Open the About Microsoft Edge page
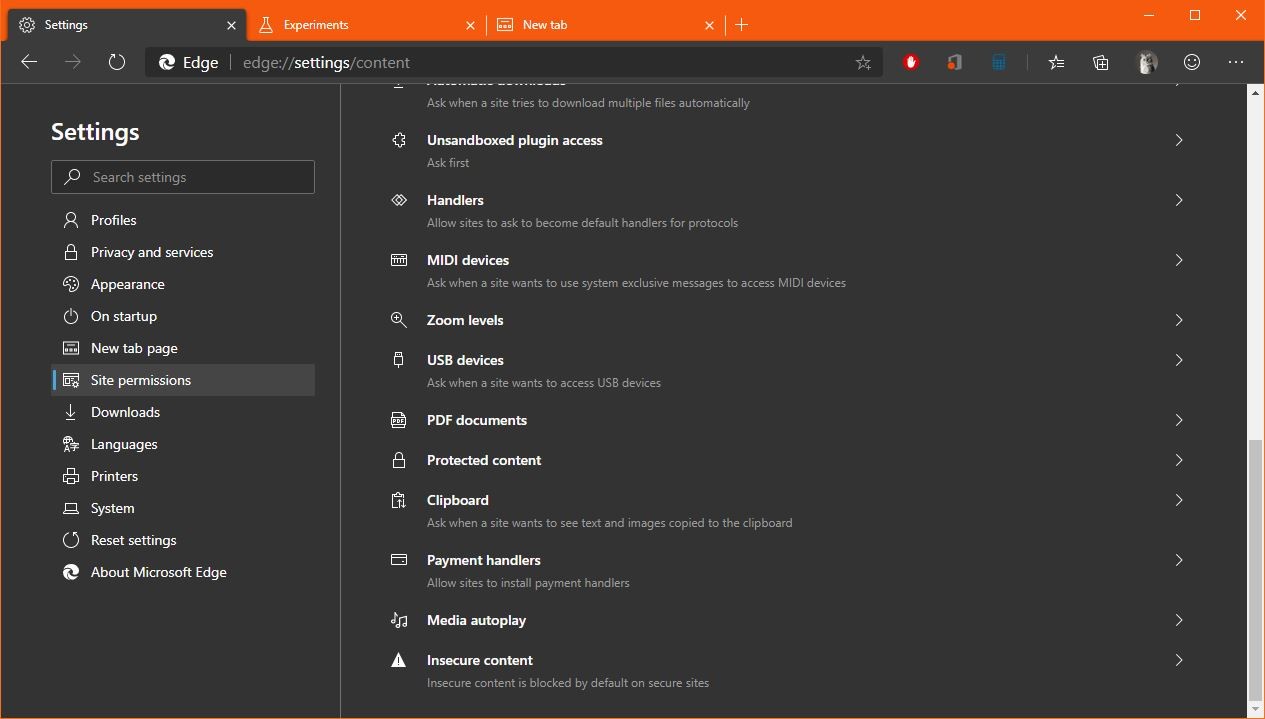Viewport: 1265px width, 719px height. tap(158, 571)
